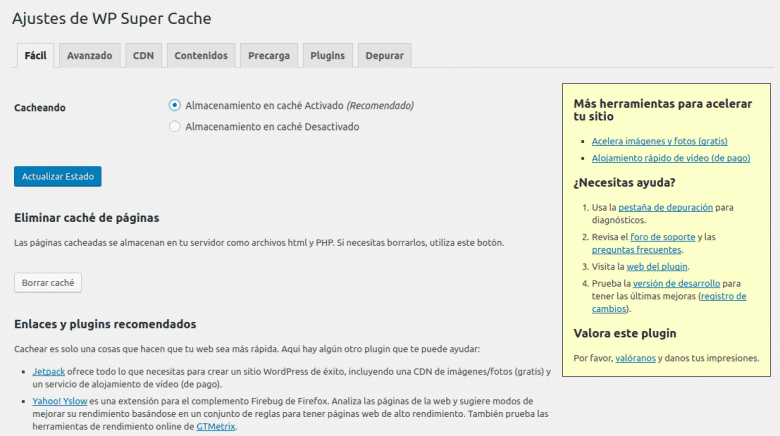Open Acelera imágenes y fotos (gratis) link
This screenshot has width=780, height=436.
point(660,141)
